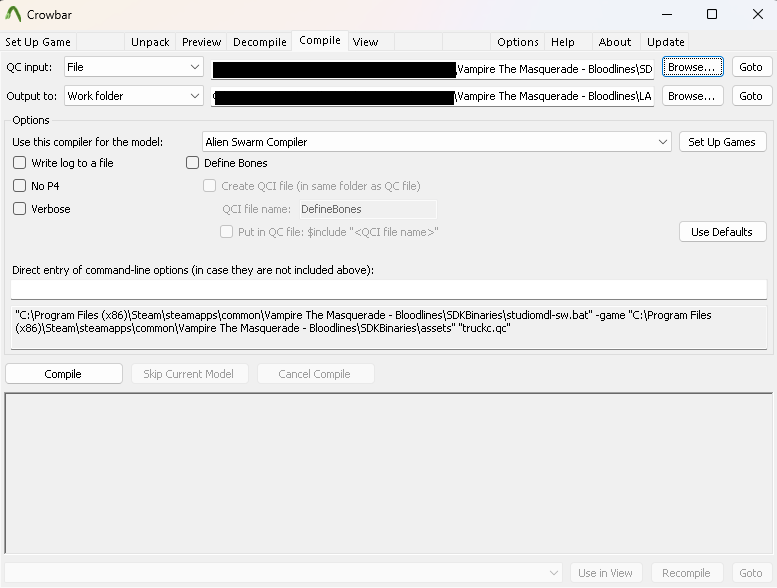Reset options with Use Defaults
Screen dimensions: 777x588
click(x=722, y=232)
